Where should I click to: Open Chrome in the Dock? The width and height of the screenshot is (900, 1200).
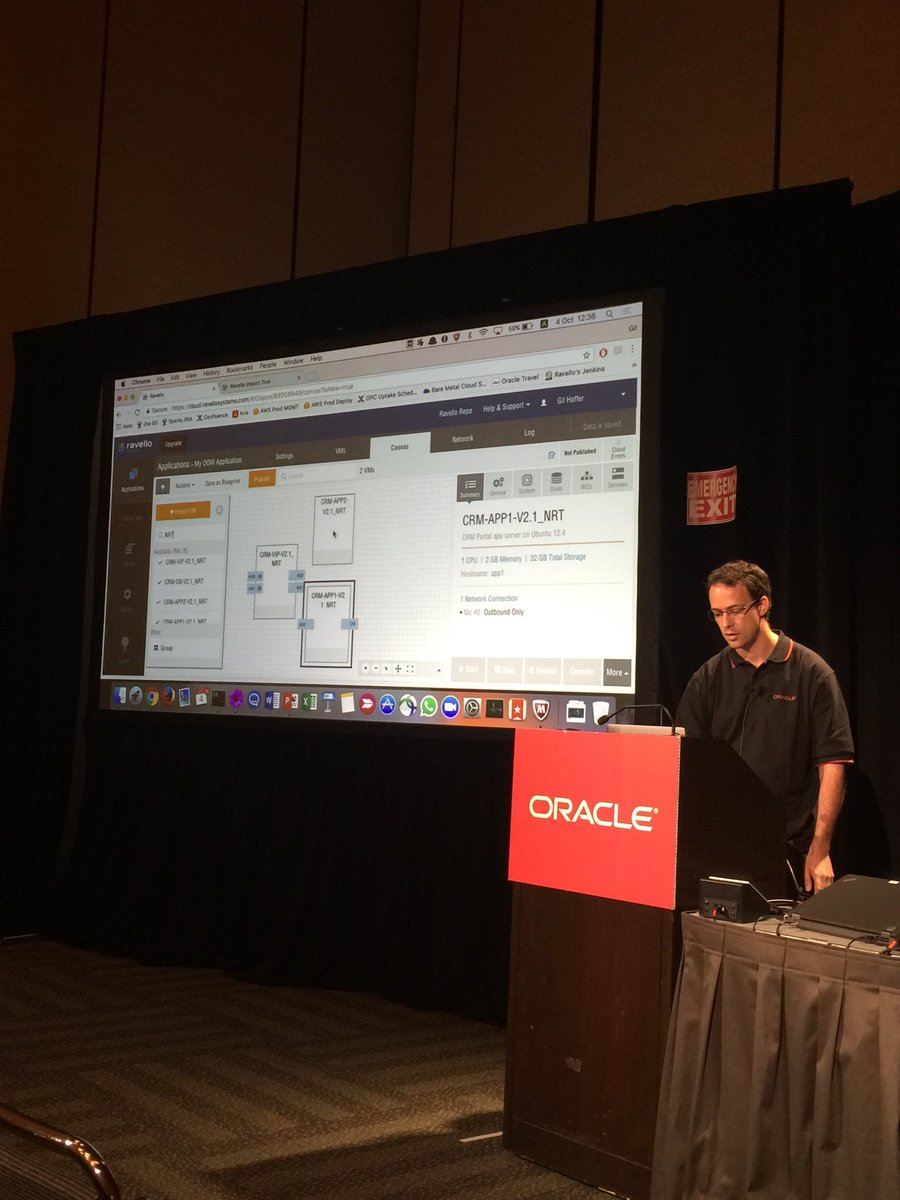[153, 697]
